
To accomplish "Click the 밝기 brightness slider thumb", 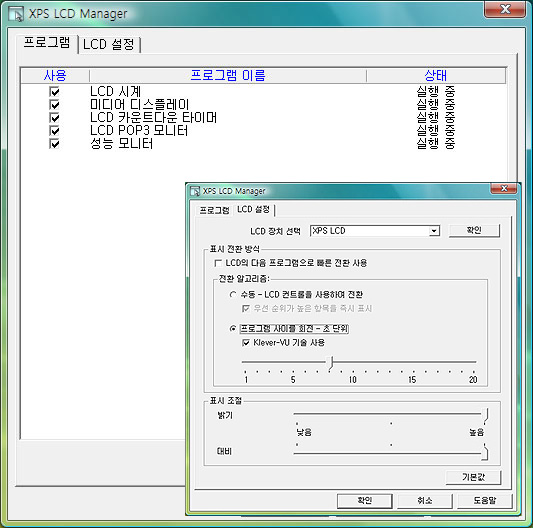I will pyautogui.click(x=485, y=416).
